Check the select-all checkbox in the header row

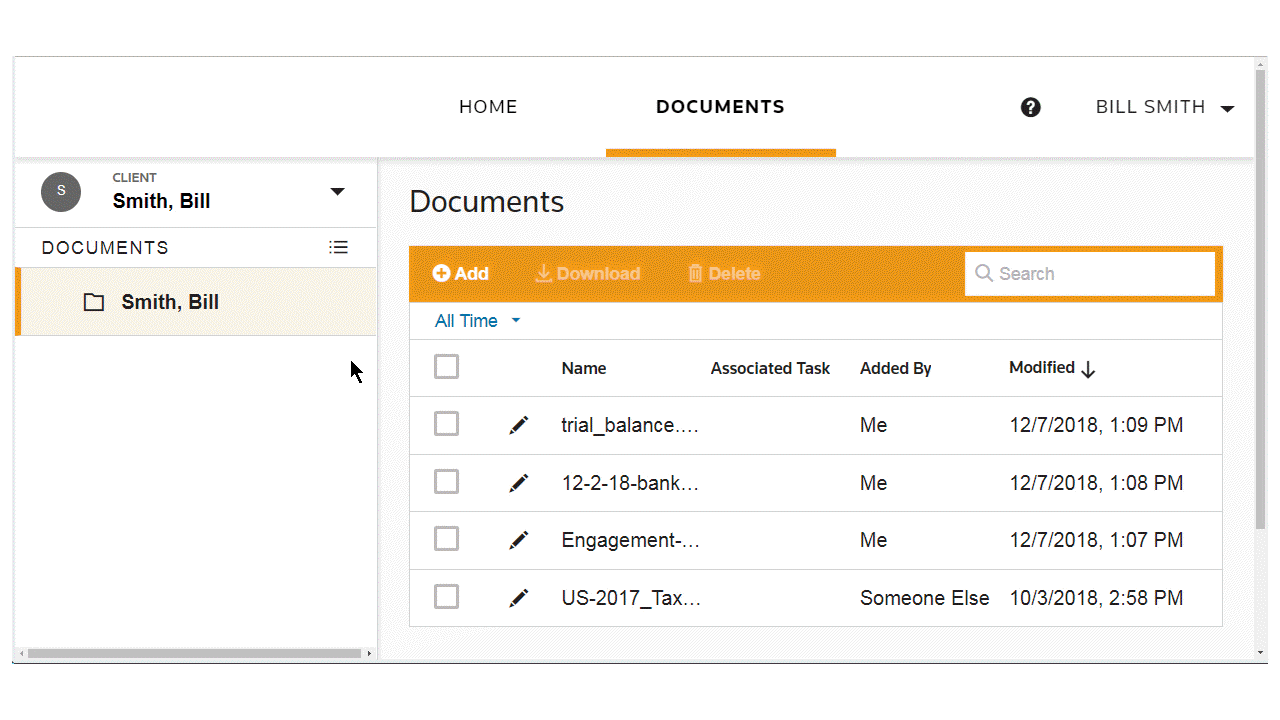point(446,366)
